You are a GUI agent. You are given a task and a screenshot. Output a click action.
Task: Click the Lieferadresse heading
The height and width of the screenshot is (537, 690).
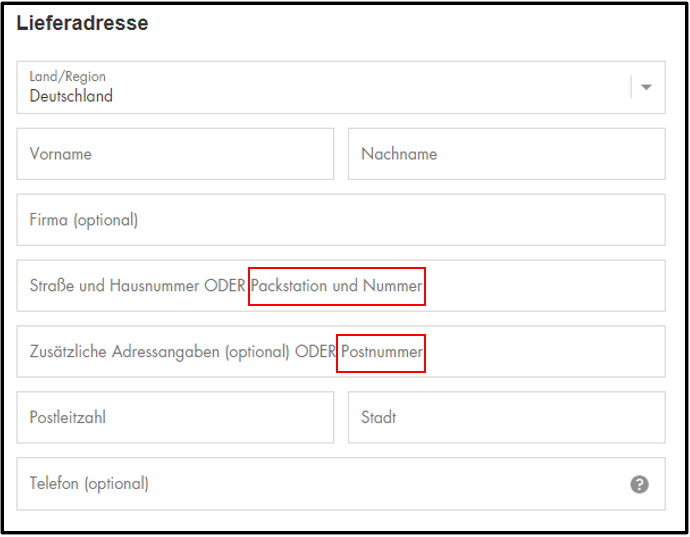coord(82,23)
